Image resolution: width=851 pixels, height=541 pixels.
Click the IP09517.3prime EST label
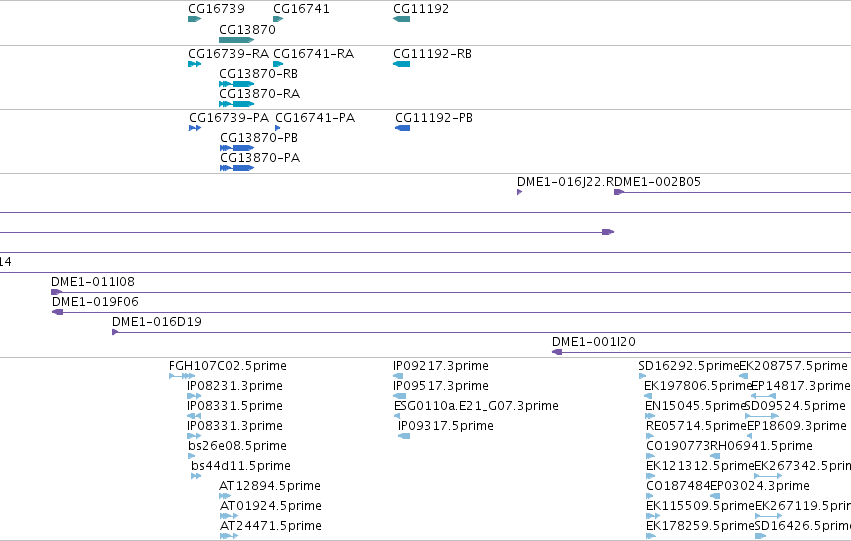point(441,386)
